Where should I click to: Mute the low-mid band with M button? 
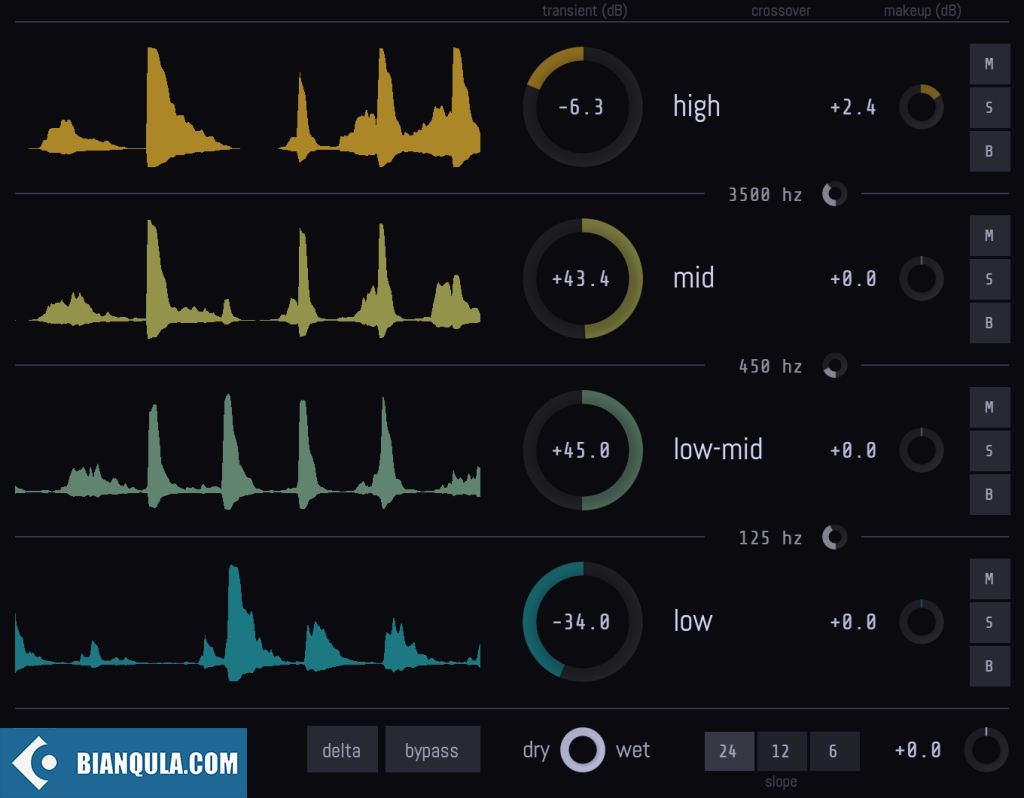[989, 407]
